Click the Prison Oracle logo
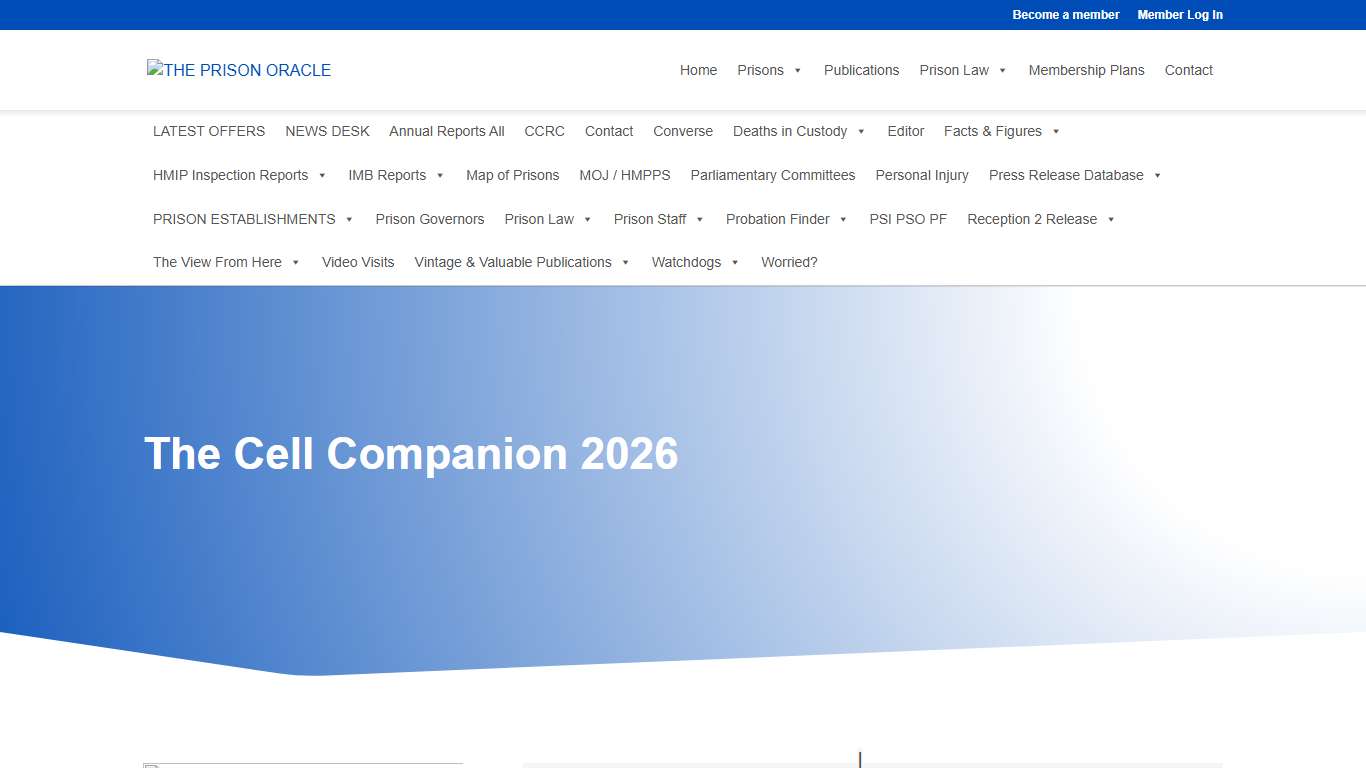 (x=238, y=70)
